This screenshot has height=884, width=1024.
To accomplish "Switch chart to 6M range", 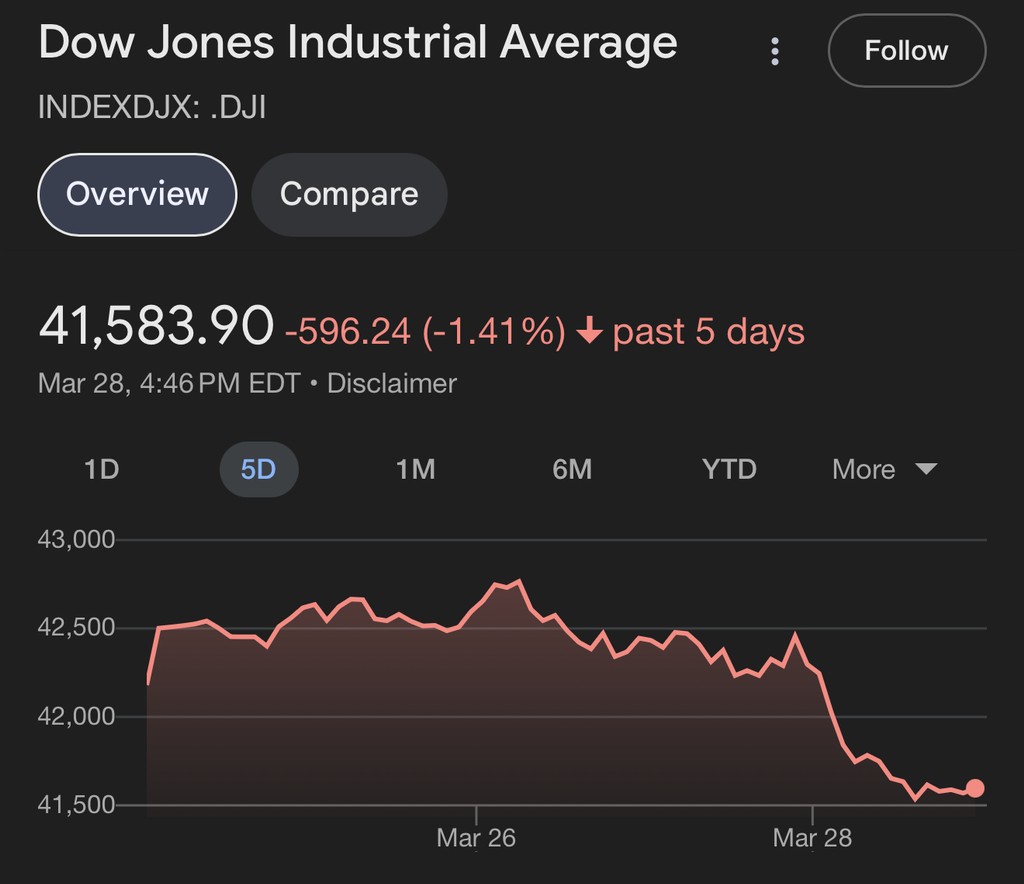I will point(572,469).
